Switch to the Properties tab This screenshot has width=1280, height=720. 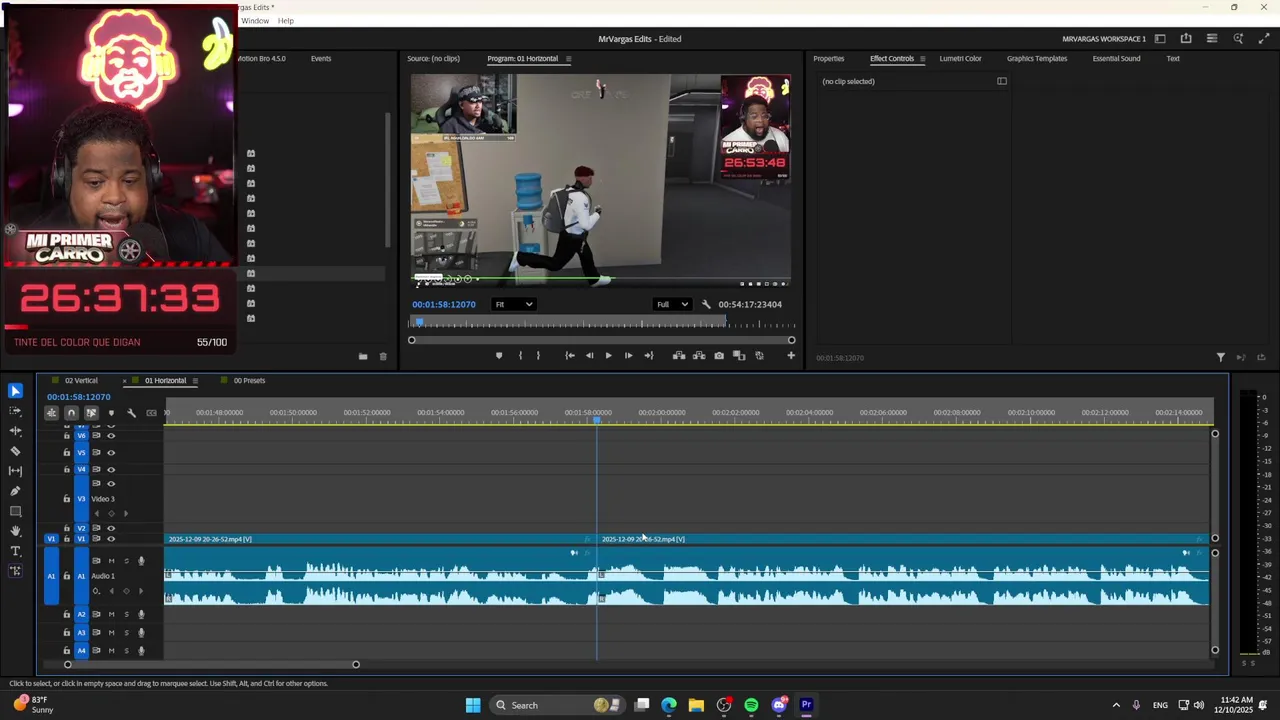click(829, 59)
